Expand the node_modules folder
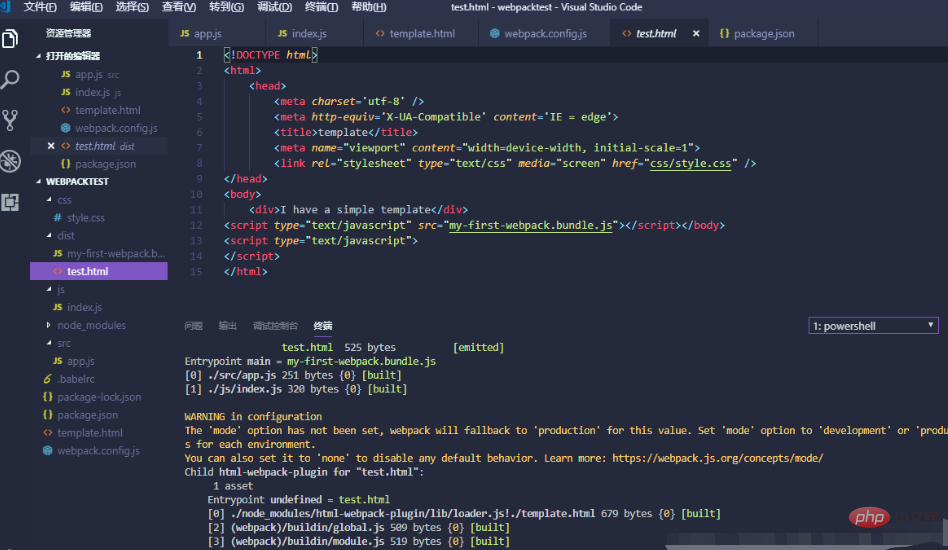 pos(50,325)
